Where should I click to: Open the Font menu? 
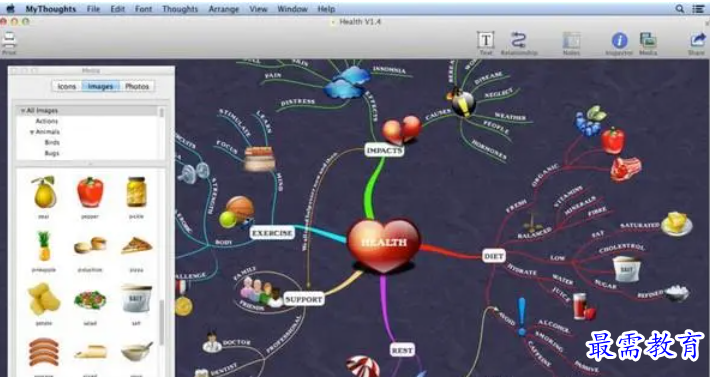(x=144, y=9)
